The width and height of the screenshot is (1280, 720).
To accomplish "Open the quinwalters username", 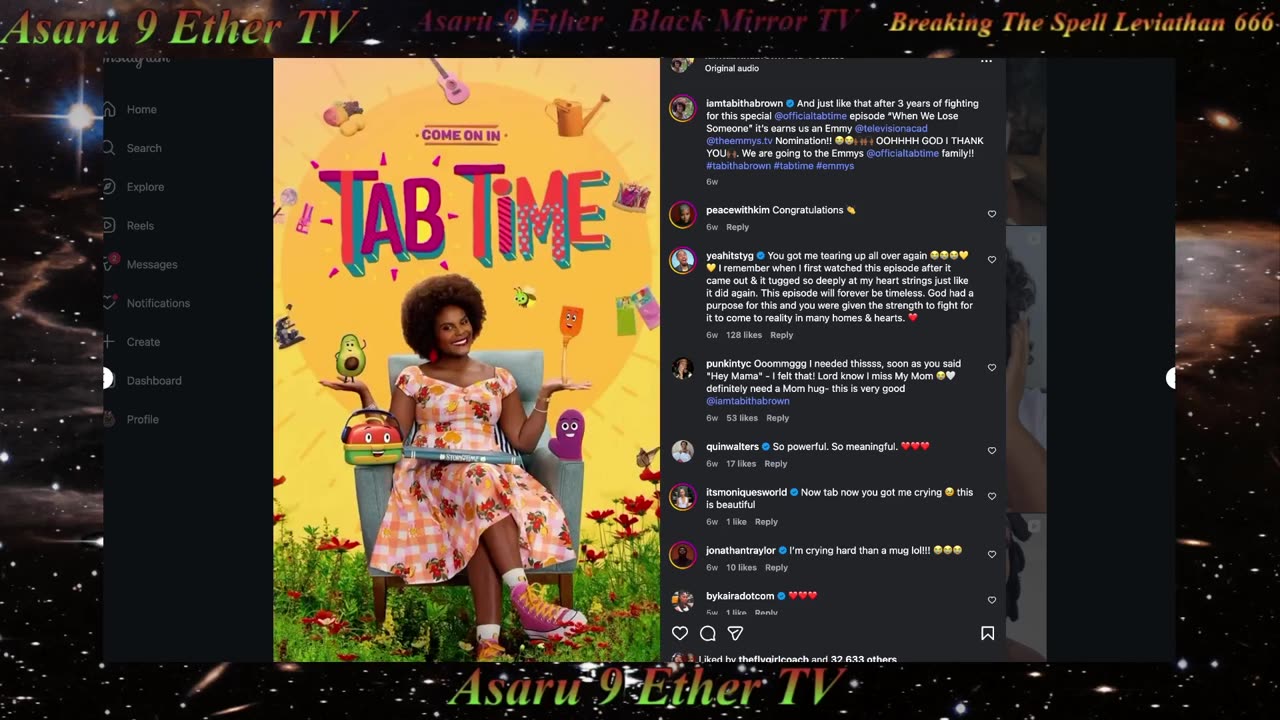I will pos(732,447).
